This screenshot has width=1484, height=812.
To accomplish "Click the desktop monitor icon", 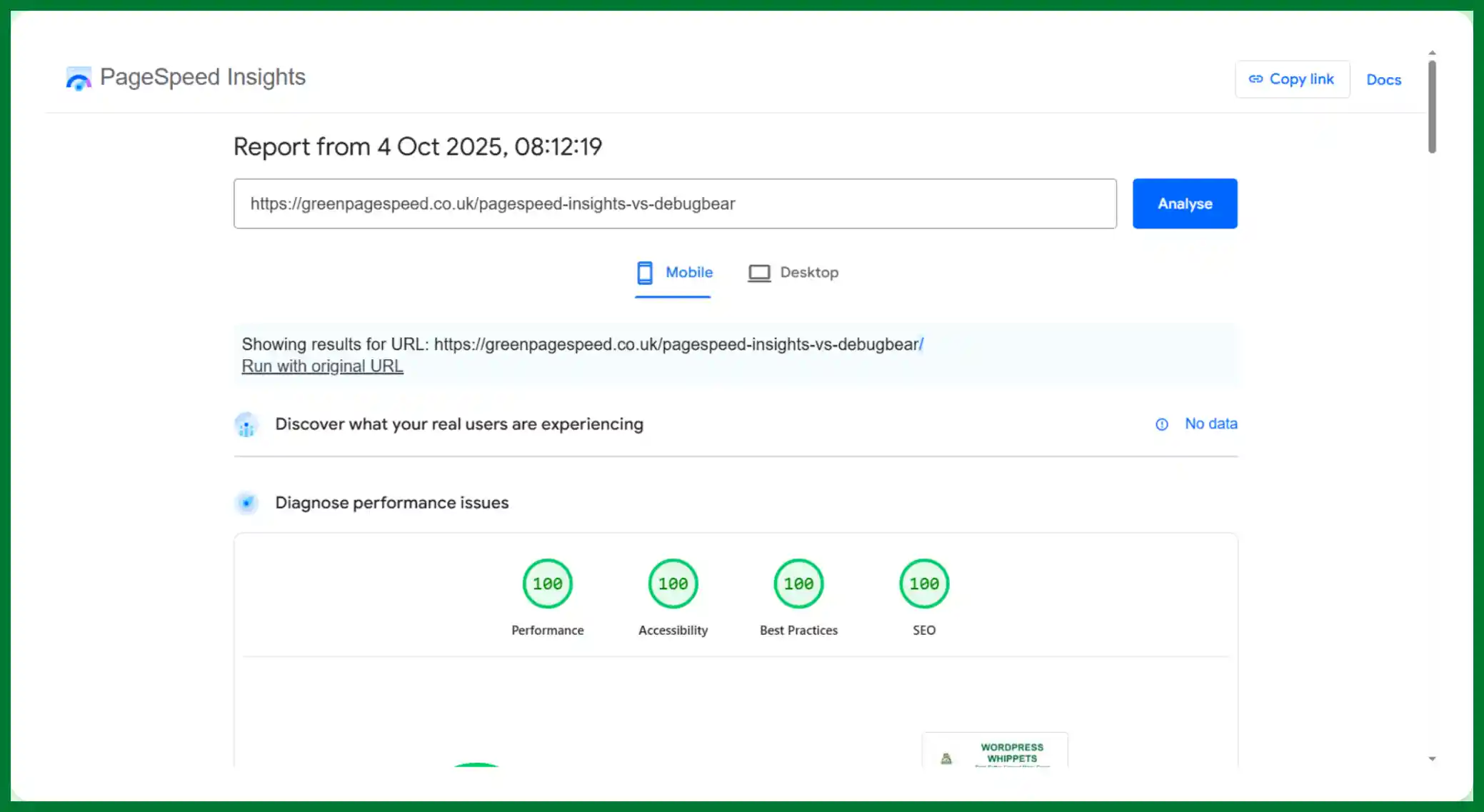I will 758,273.
